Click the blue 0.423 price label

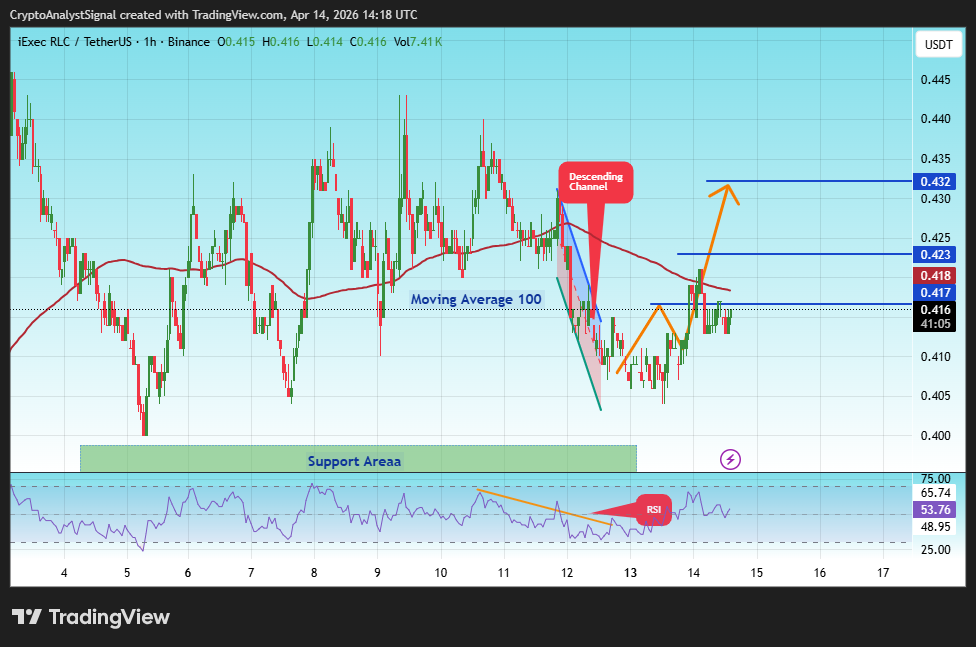[935, 255]
